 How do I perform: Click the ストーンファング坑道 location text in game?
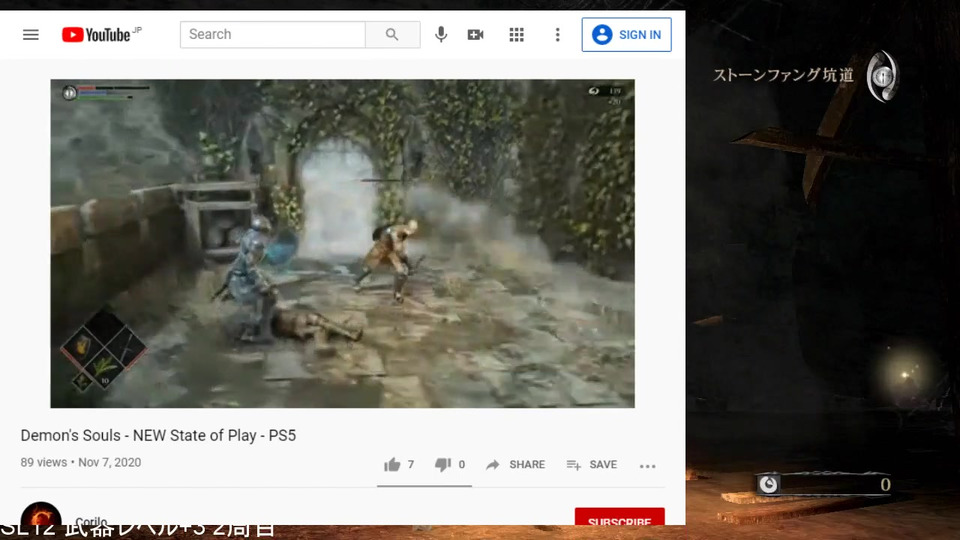[x=783, y=75]
